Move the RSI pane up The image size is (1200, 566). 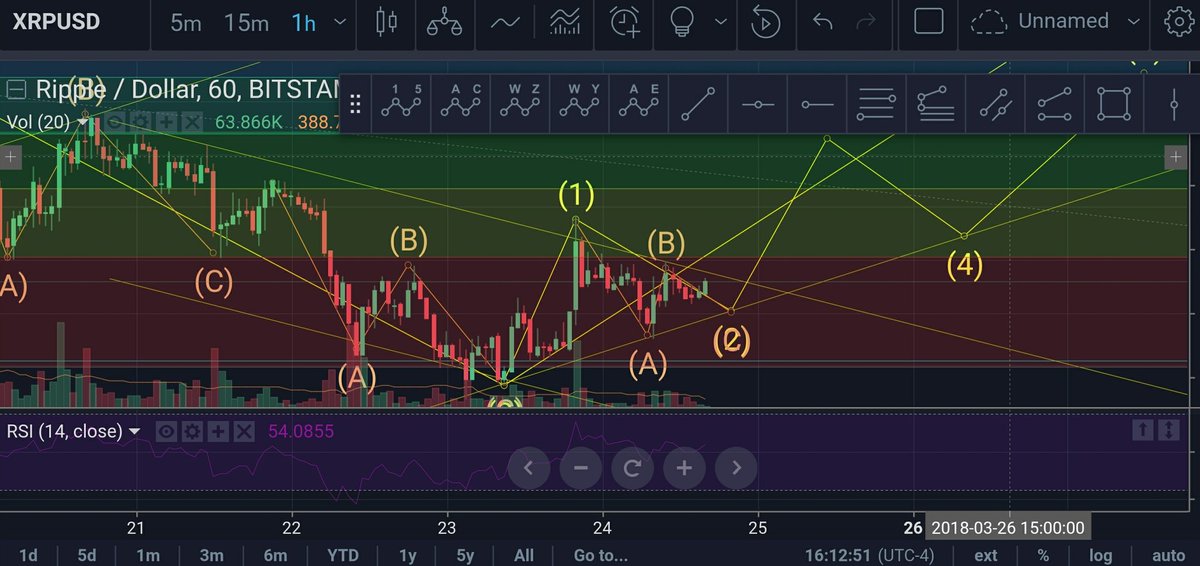coord(1142,431)
